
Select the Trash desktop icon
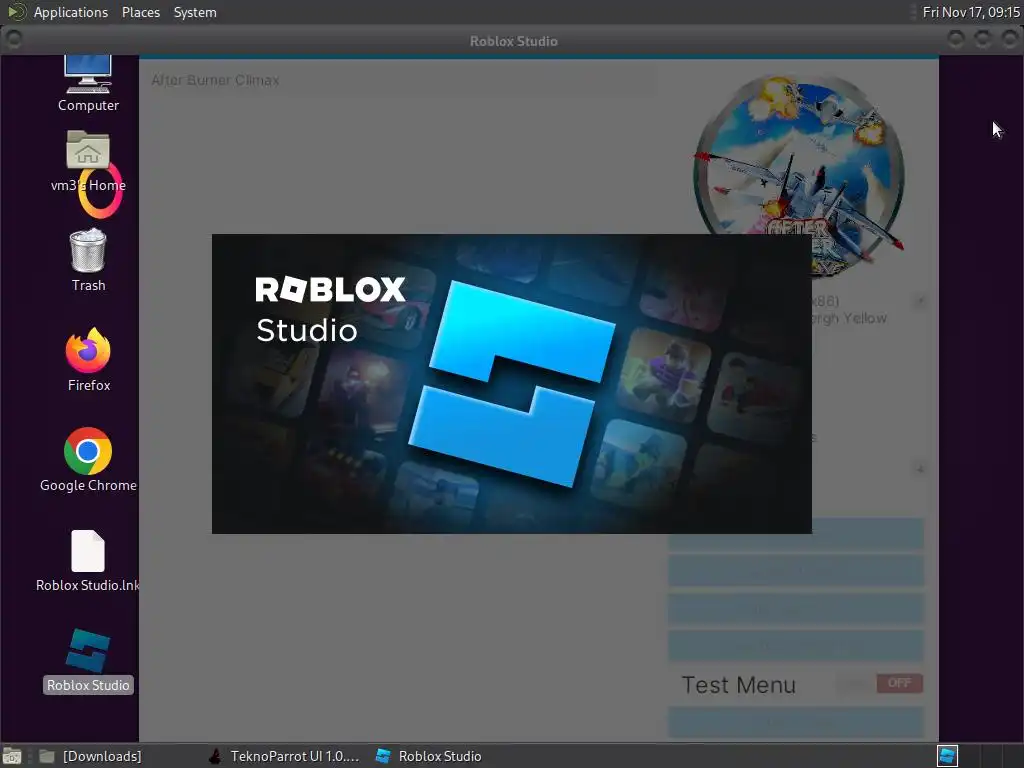88,260
